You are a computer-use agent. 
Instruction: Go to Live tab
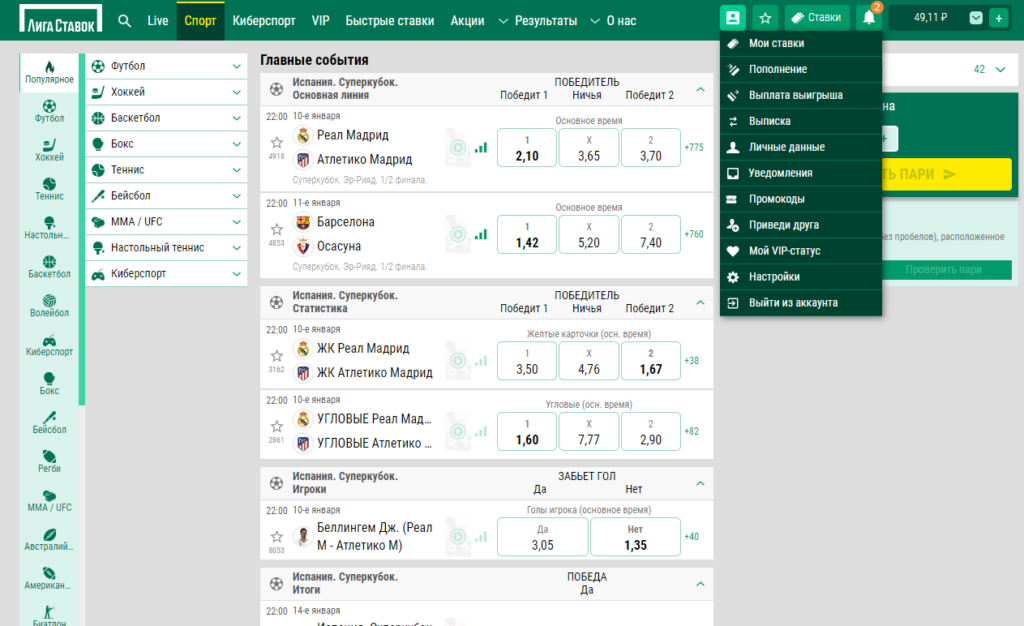(157, 21)
